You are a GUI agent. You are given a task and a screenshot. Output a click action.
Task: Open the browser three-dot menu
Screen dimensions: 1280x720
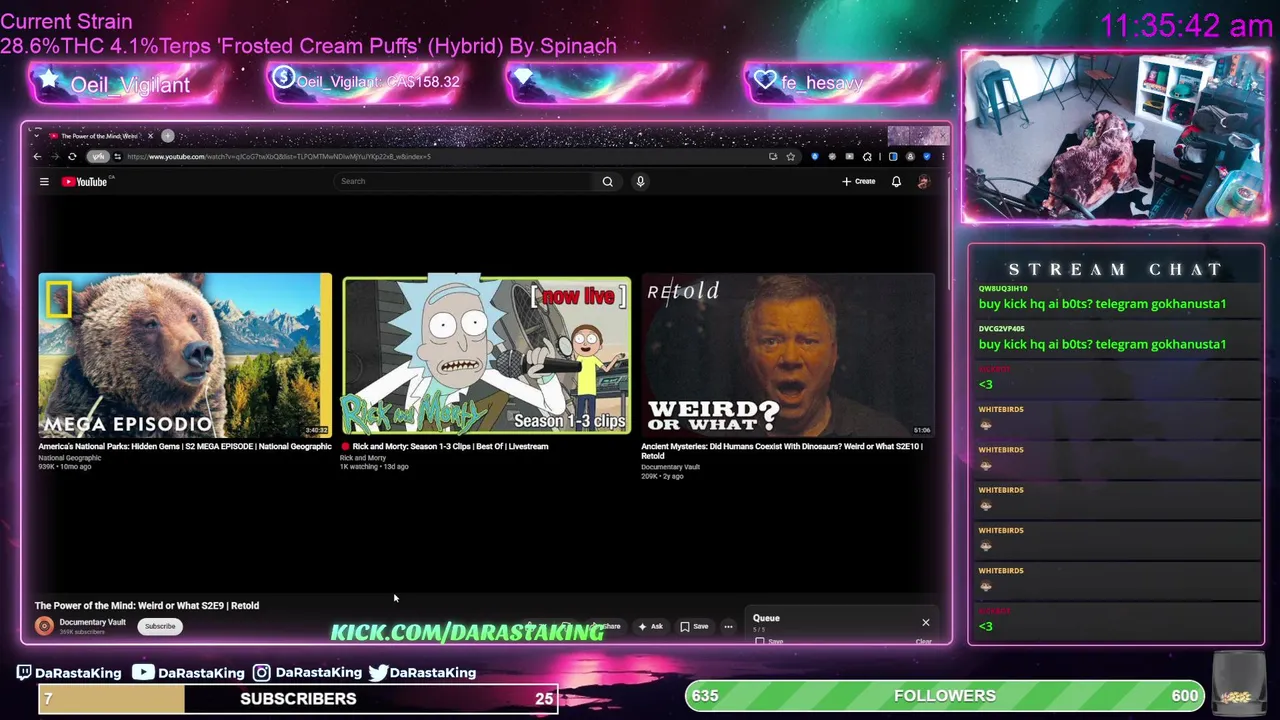943,156
